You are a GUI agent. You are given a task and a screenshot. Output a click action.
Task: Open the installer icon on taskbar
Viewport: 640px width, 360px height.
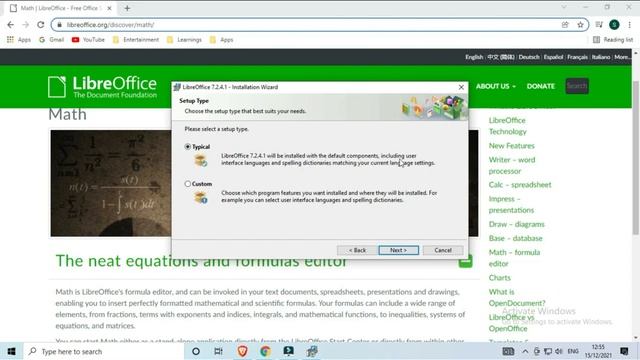pos(312,351)
